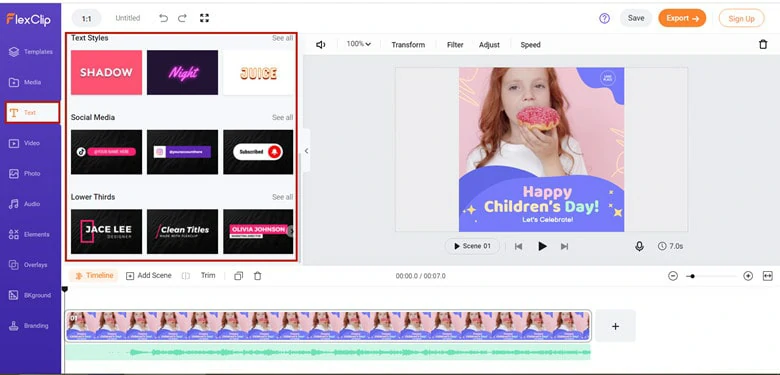The height and width of the screenshot is (375, 780).
Task: Open the Templates sidebar section
Action: 30,52
